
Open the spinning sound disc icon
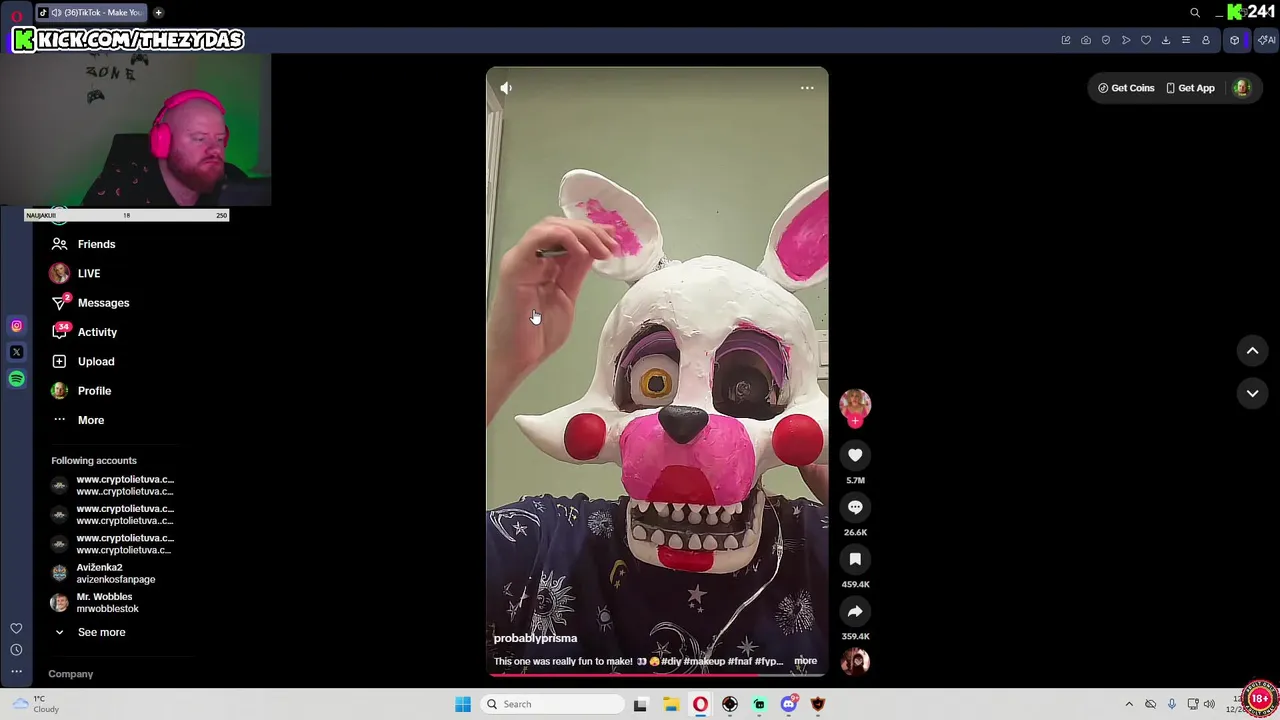pos(855,661)
